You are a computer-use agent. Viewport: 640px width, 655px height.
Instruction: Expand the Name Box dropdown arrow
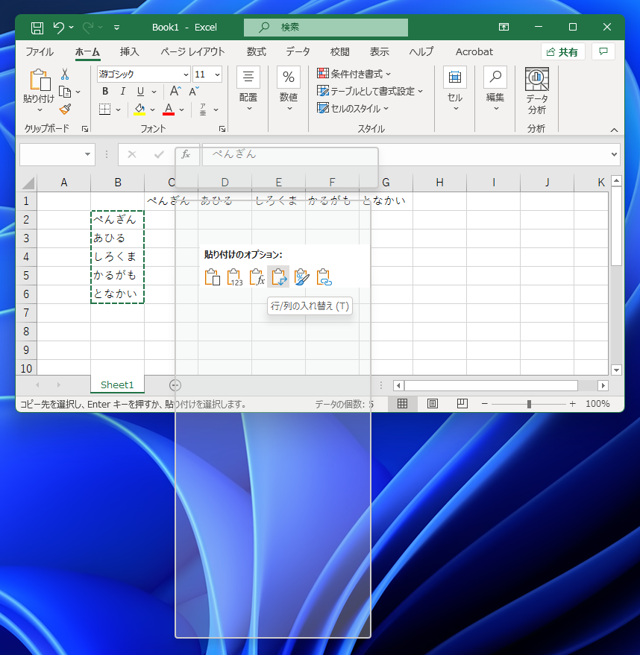pos(88,154)
